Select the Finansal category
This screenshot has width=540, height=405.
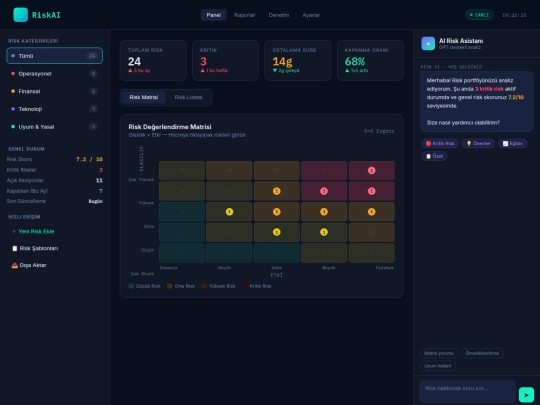[54, 91]
